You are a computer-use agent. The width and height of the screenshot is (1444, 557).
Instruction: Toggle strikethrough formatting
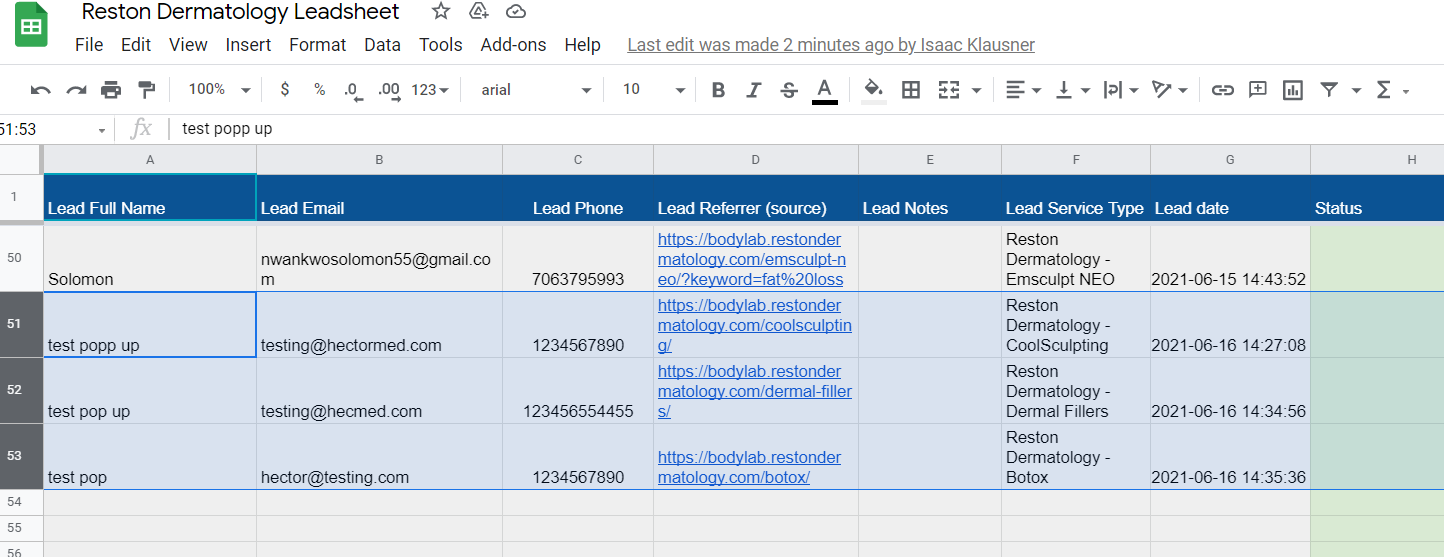789,90
